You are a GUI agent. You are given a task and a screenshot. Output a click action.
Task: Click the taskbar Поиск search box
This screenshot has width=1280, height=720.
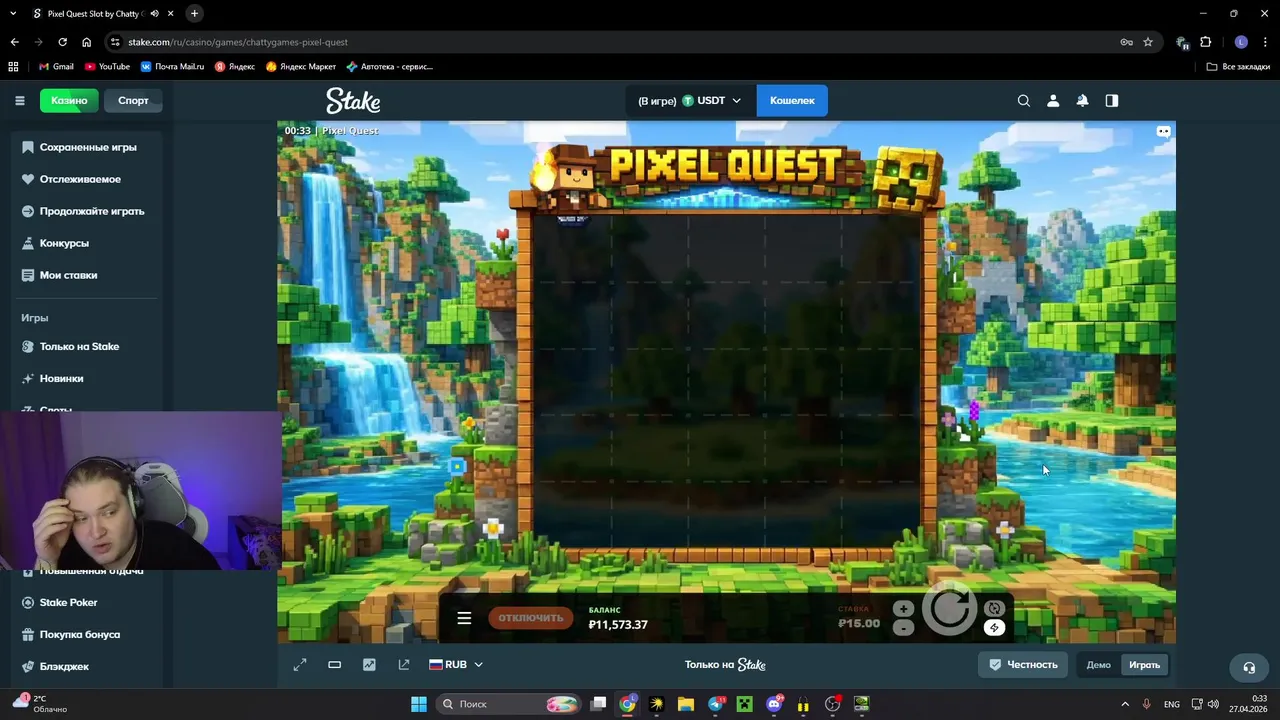coord(510,704)
